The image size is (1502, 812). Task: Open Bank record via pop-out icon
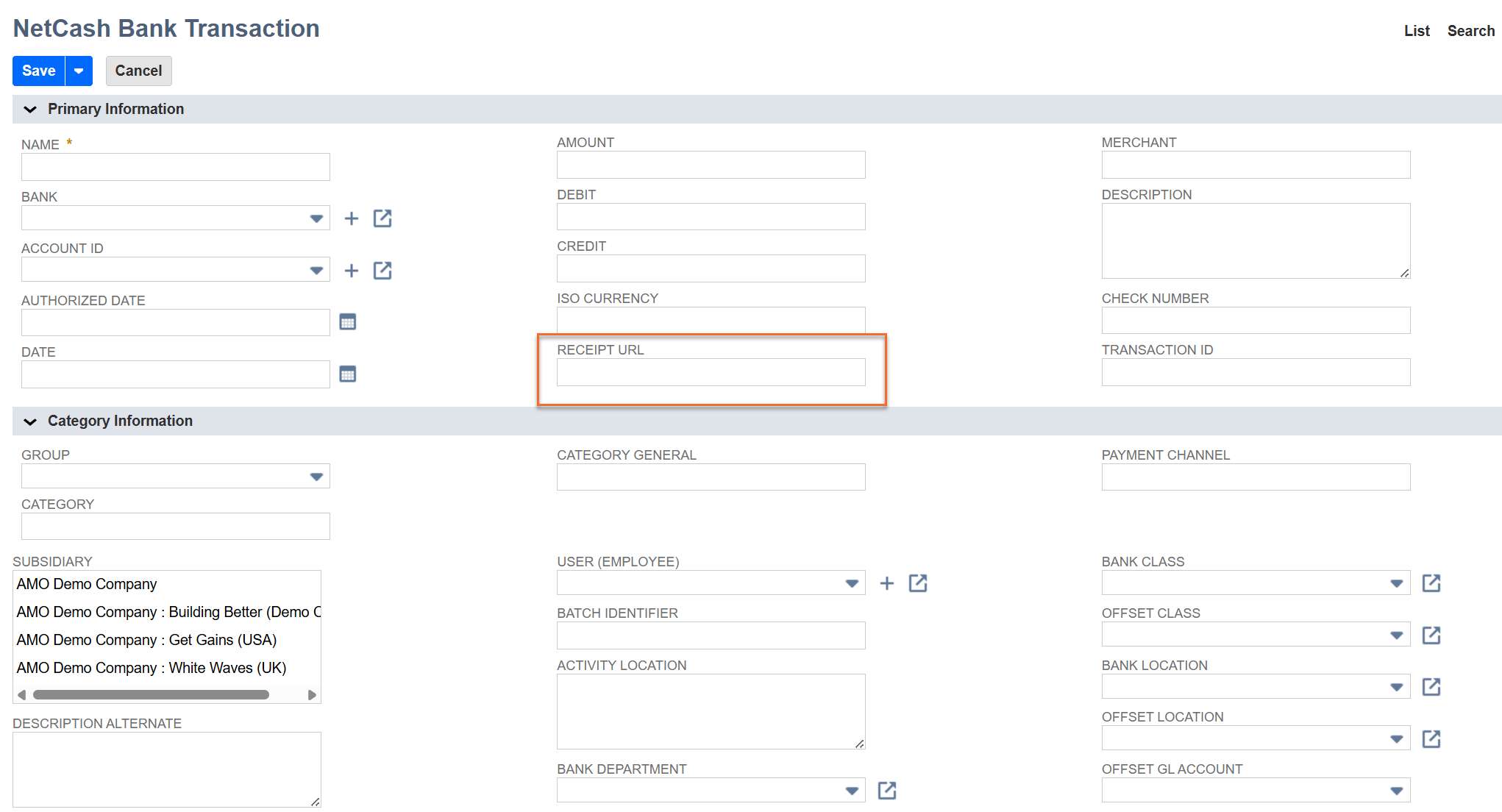pos(382,218)
